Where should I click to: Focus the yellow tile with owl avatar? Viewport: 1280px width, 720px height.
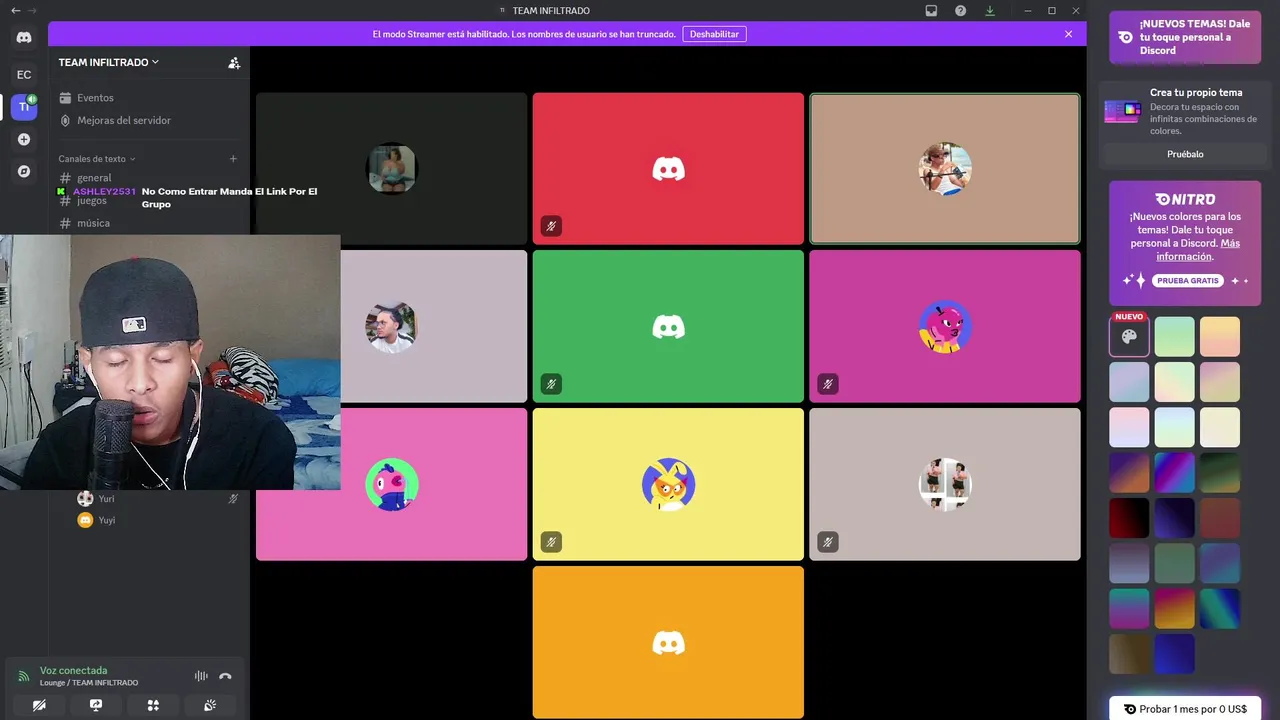click(x=668, y=484)
